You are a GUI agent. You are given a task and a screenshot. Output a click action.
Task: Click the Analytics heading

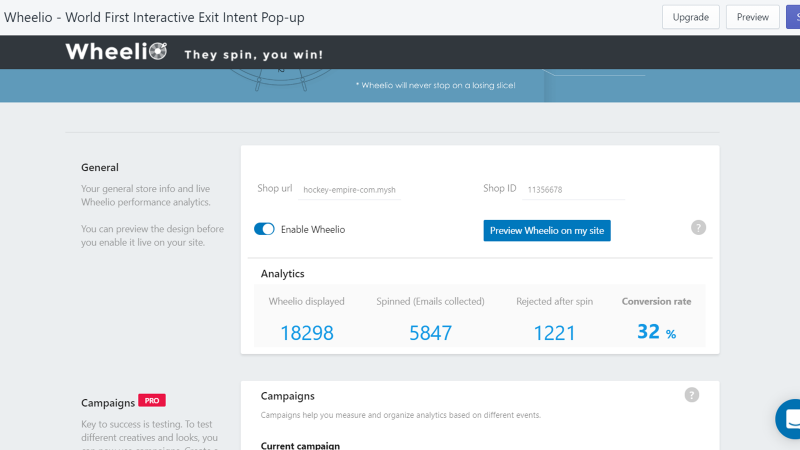point(283,273)
